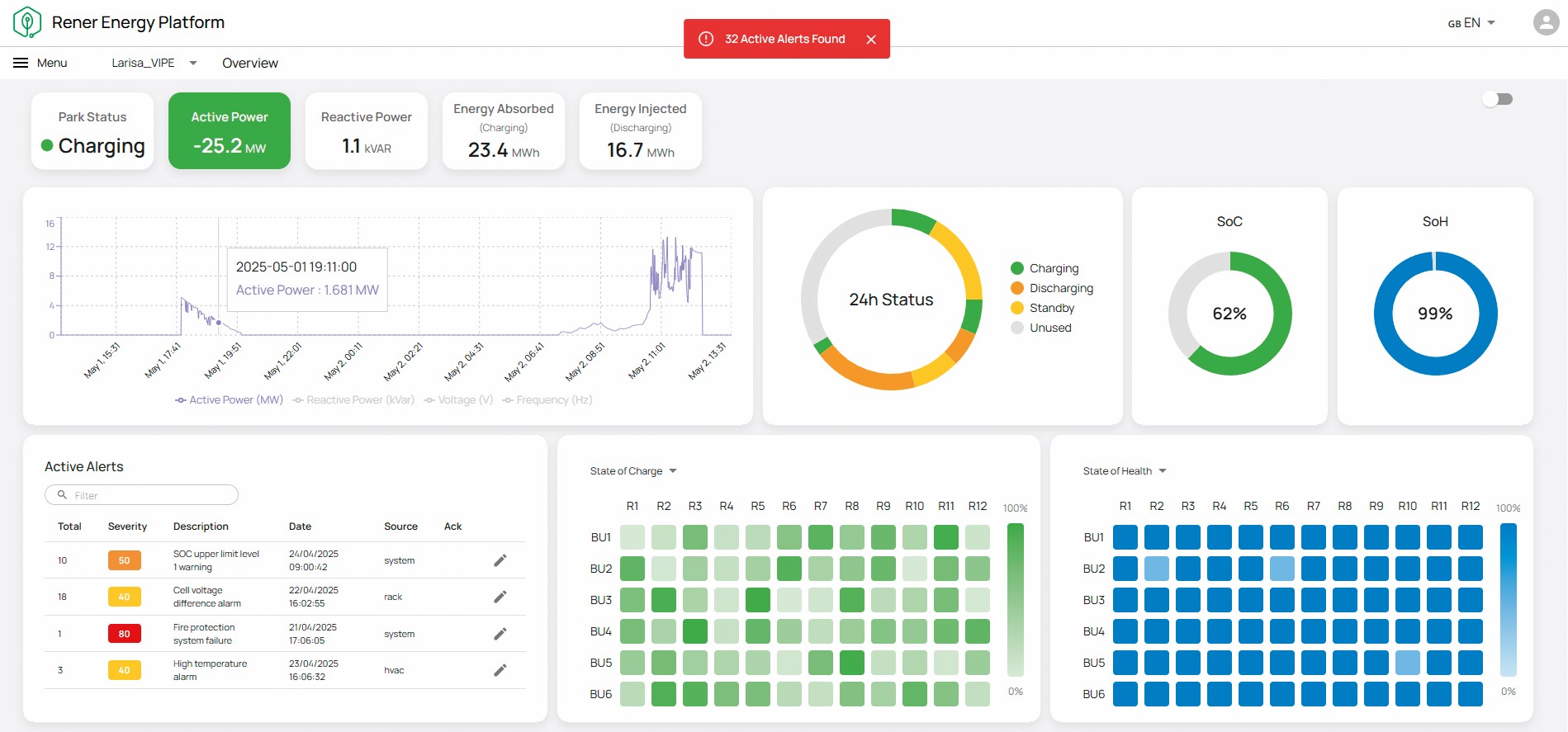Enable the Frequency (Hz) chart series
This screenshot has height=732, width=1568.
tap(547, 400)
